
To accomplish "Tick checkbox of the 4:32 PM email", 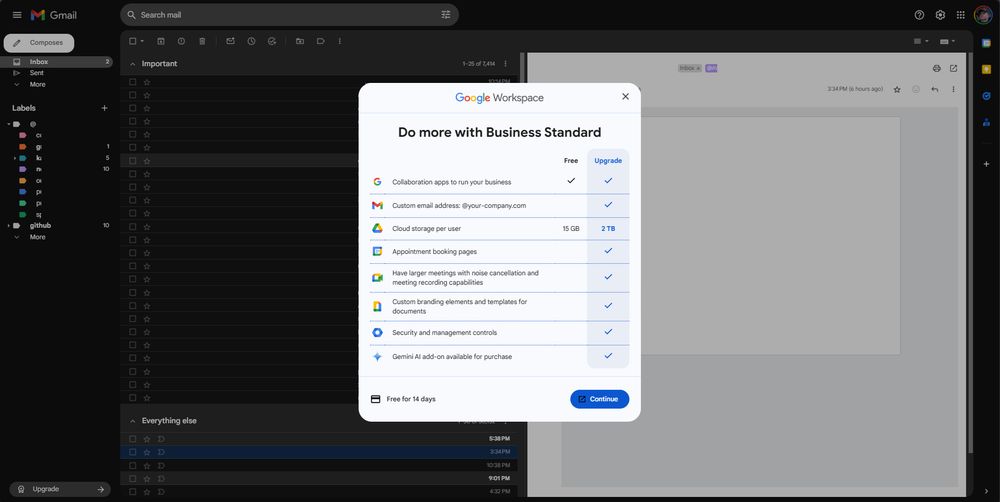I will coord(133,492).
